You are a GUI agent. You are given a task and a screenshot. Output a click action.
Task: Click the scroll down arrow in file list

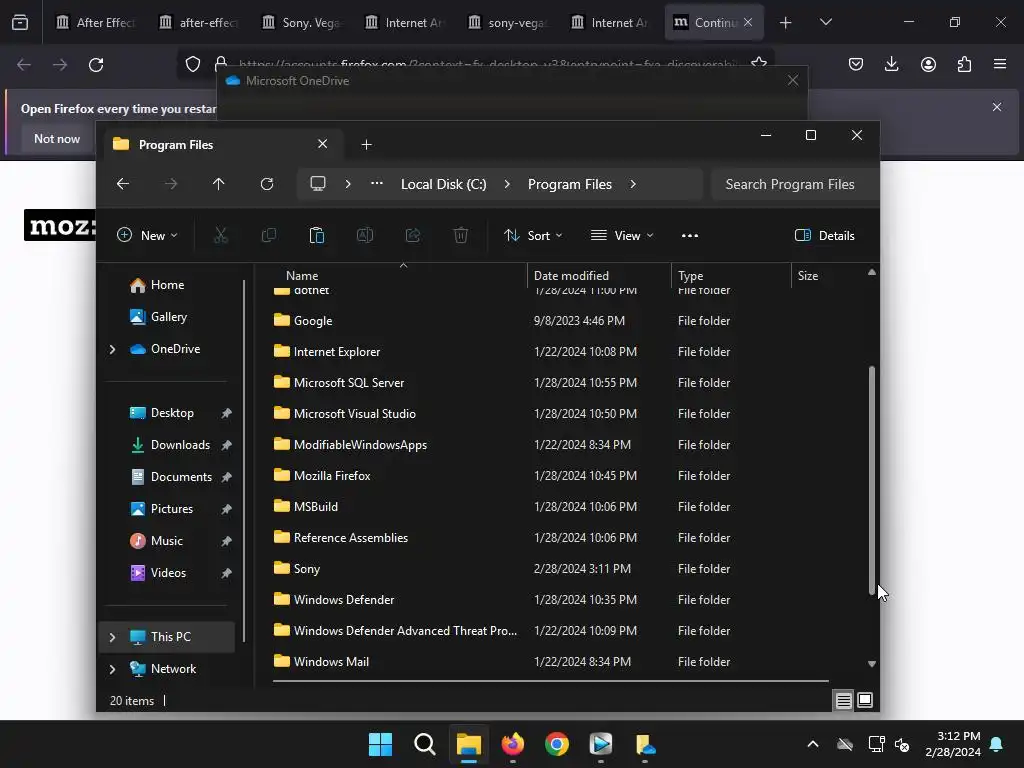pyautogui.click(x=872, y=664)
